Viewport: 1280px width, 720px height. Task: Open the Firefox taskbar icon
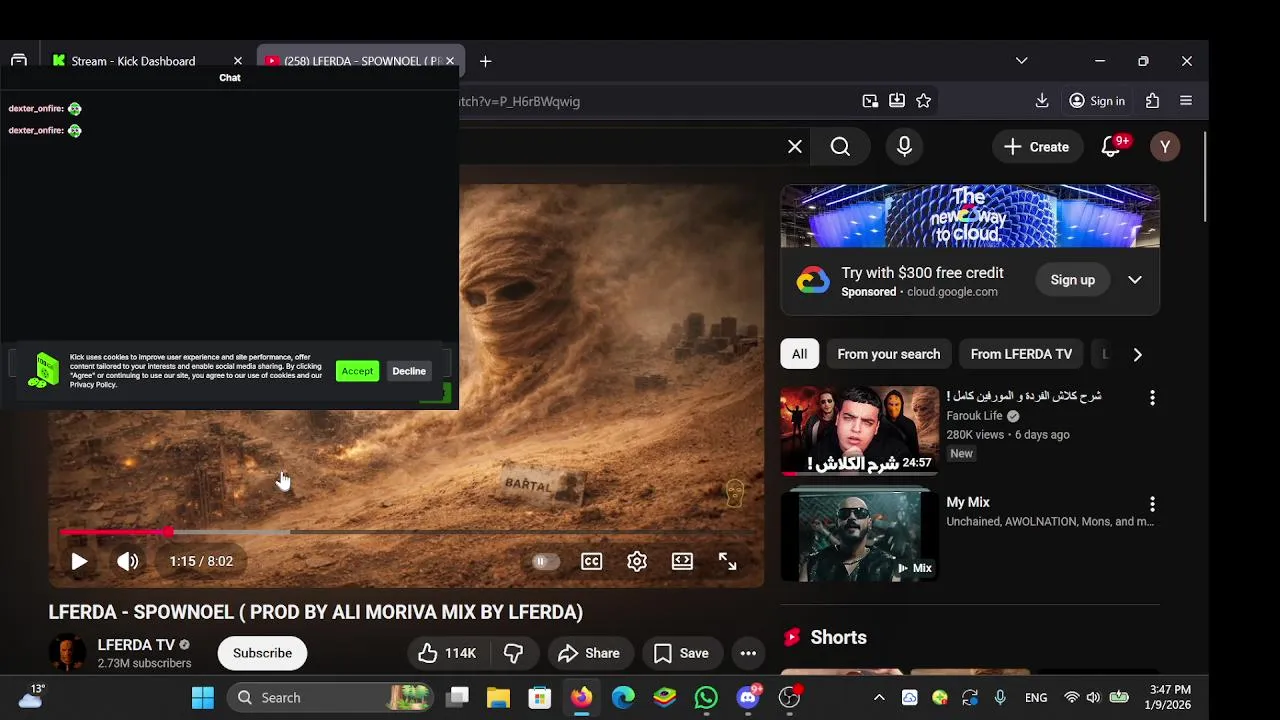[x=581, y=698]
